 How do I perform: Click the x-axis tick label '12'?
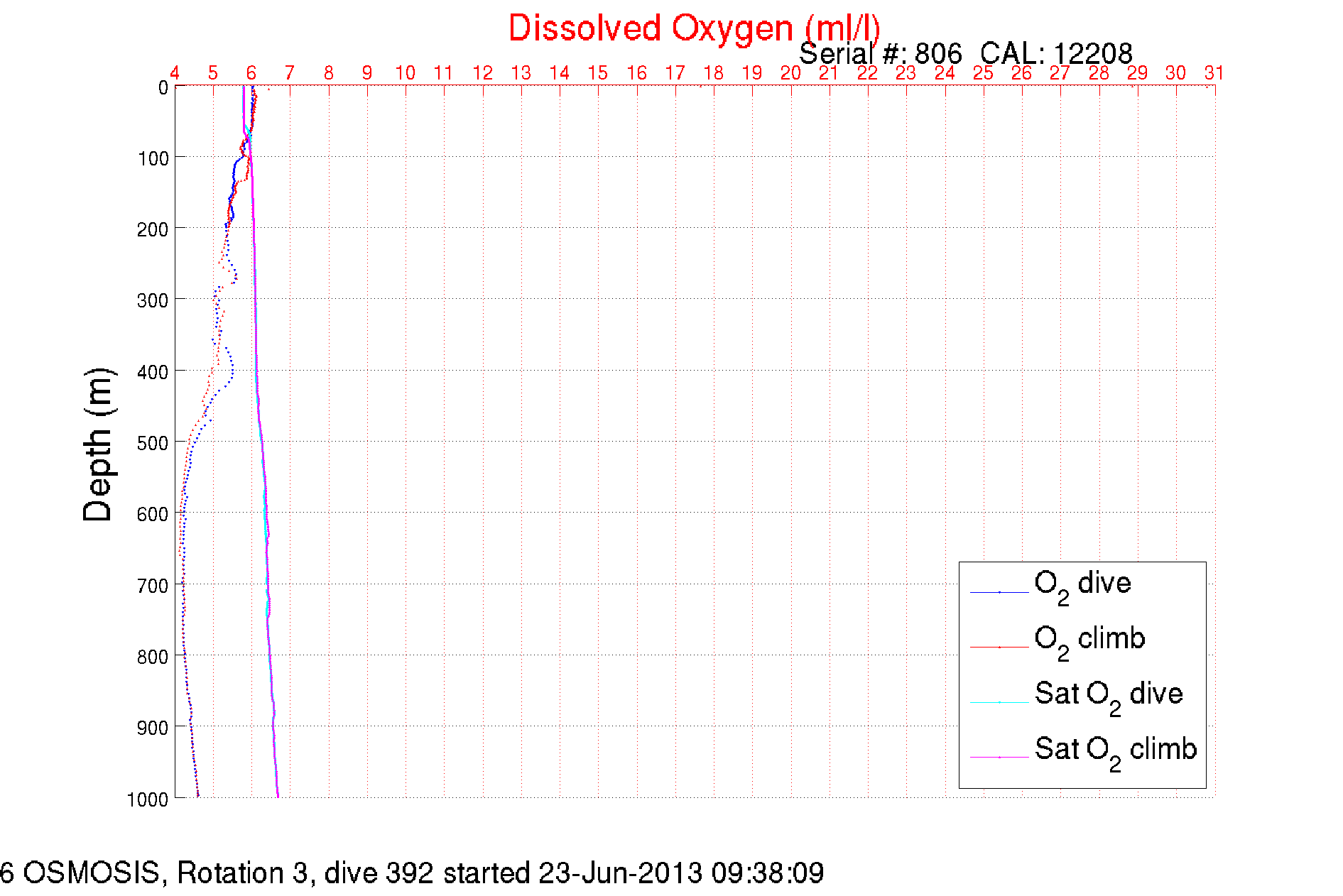pyautogui.click(x=482, y=73)
